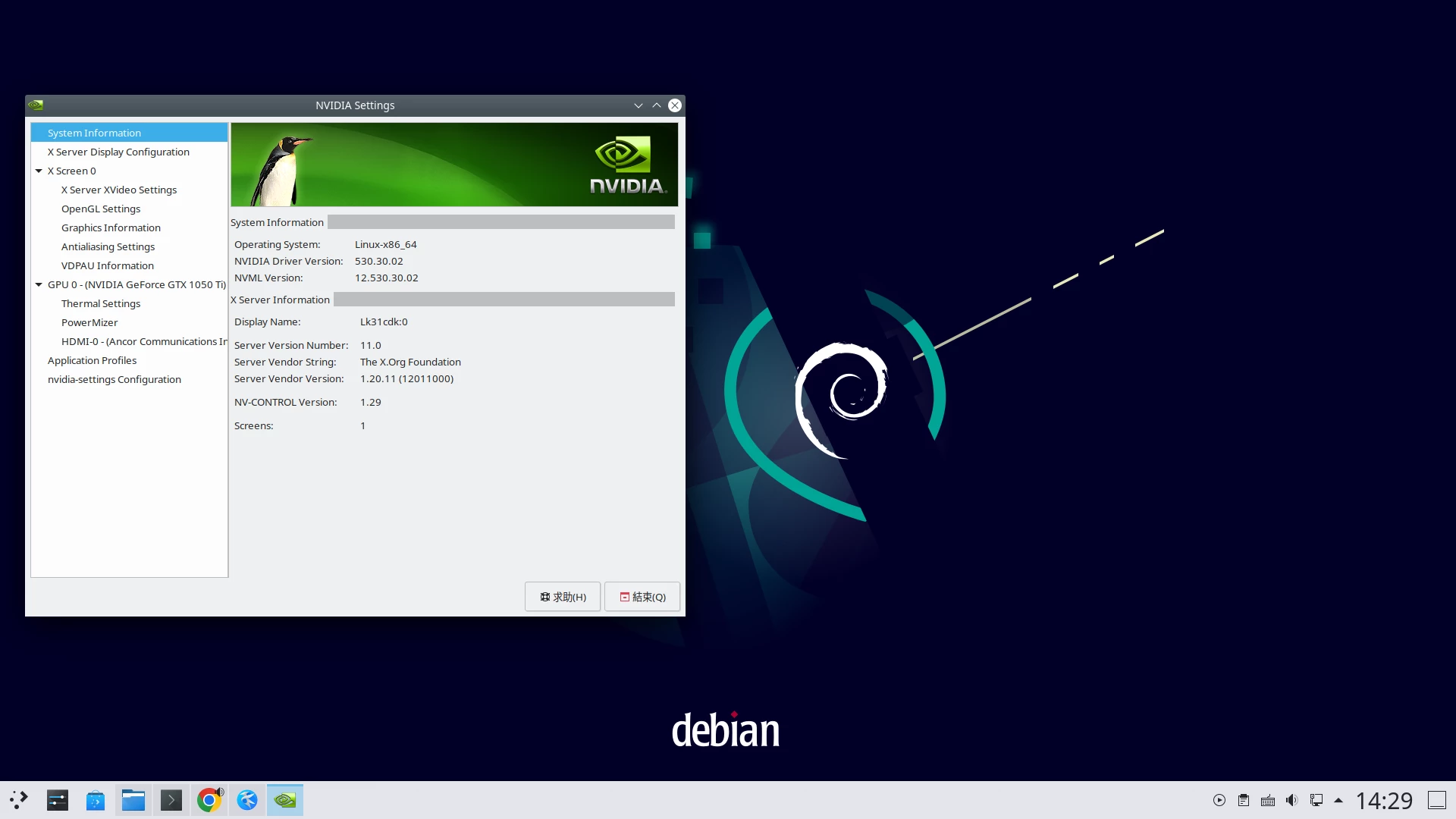Select Application Profiles entry
Screen dimensions: 1456x819
pyautogui.click(x=93, y=360)
